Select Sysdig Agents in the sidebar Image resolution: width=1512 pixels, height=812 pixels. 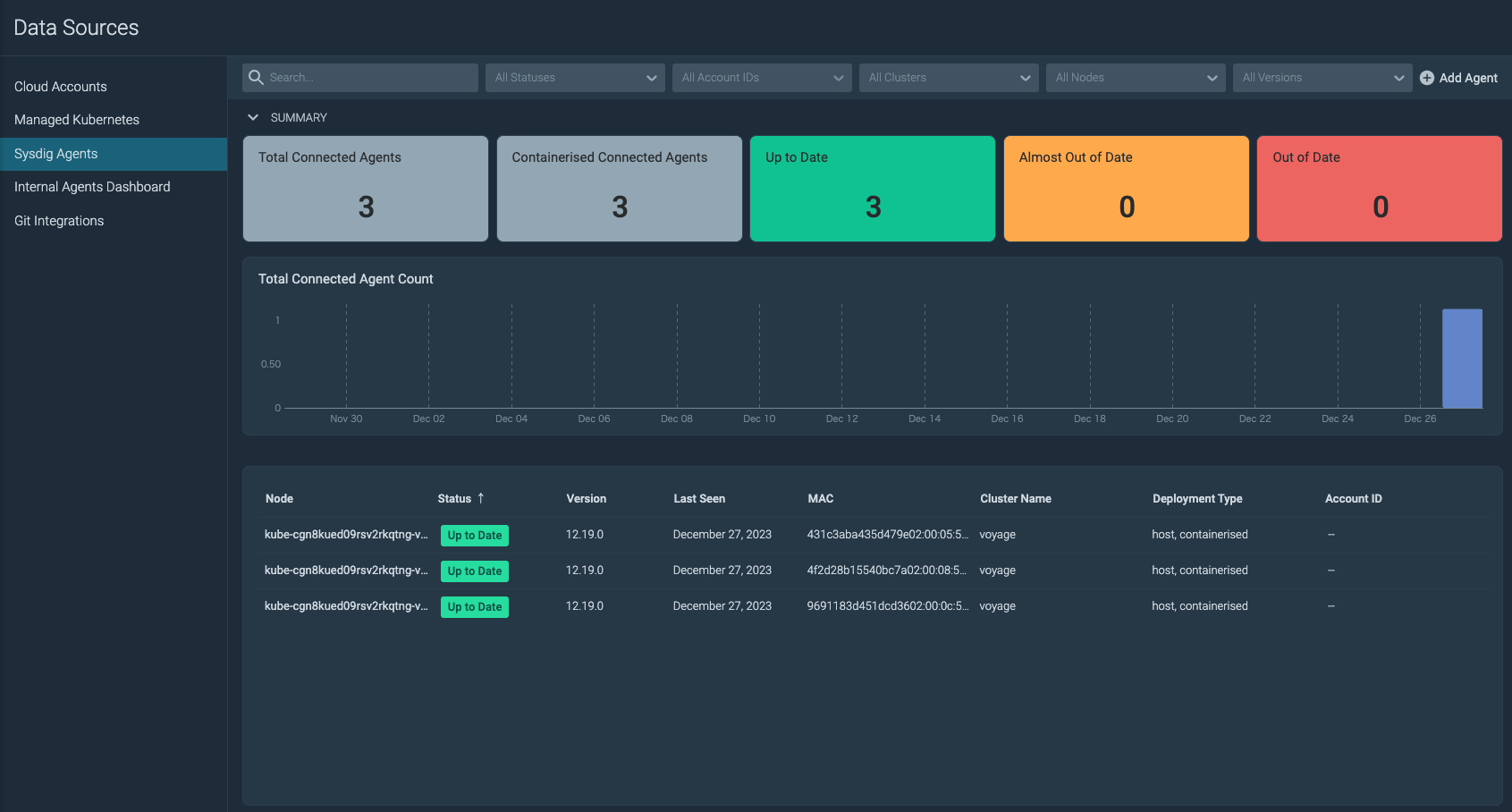pyautogui.click(x=114, y=154)
